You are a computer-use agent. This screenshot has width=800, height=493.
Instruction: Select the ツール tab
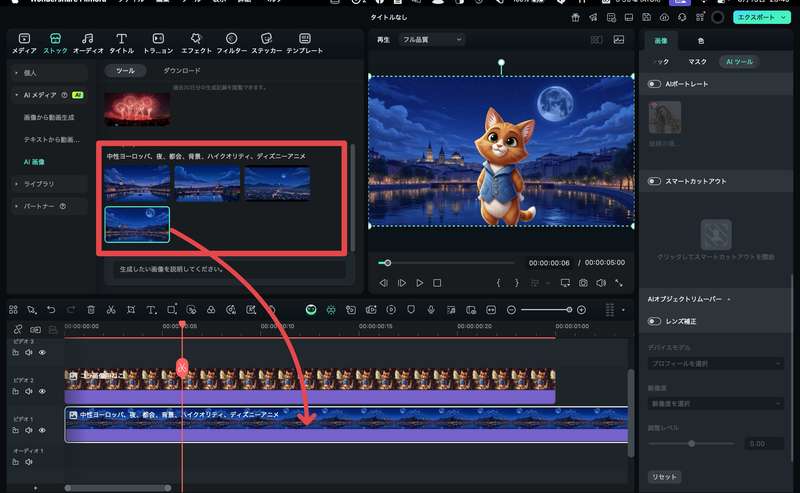point(125,70)
